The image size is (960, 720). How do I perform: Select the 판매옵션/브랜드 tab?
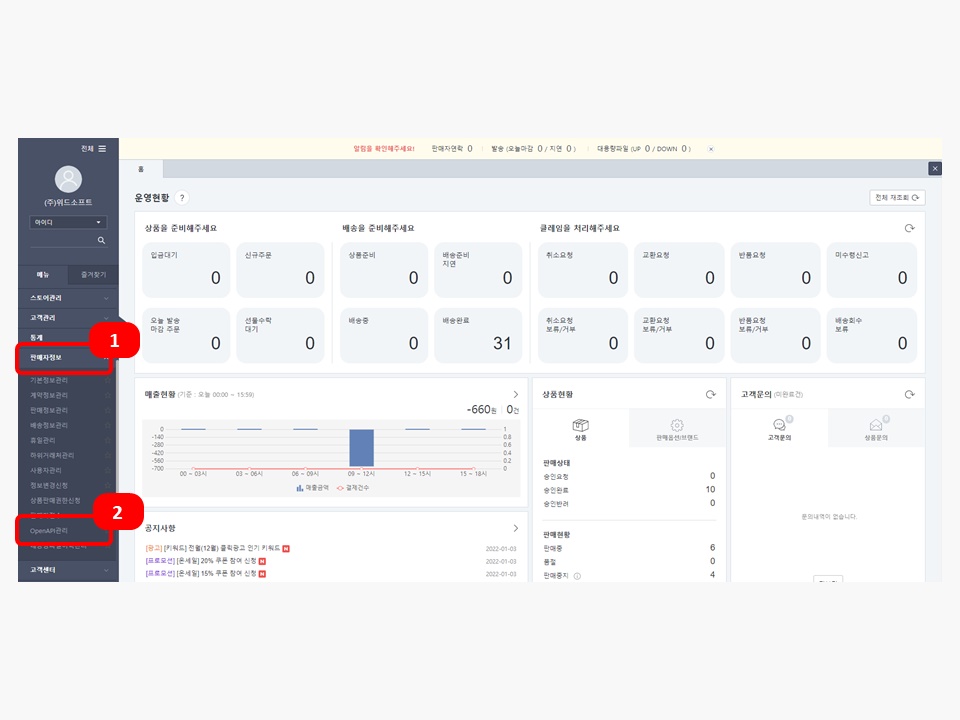point(677,430)
